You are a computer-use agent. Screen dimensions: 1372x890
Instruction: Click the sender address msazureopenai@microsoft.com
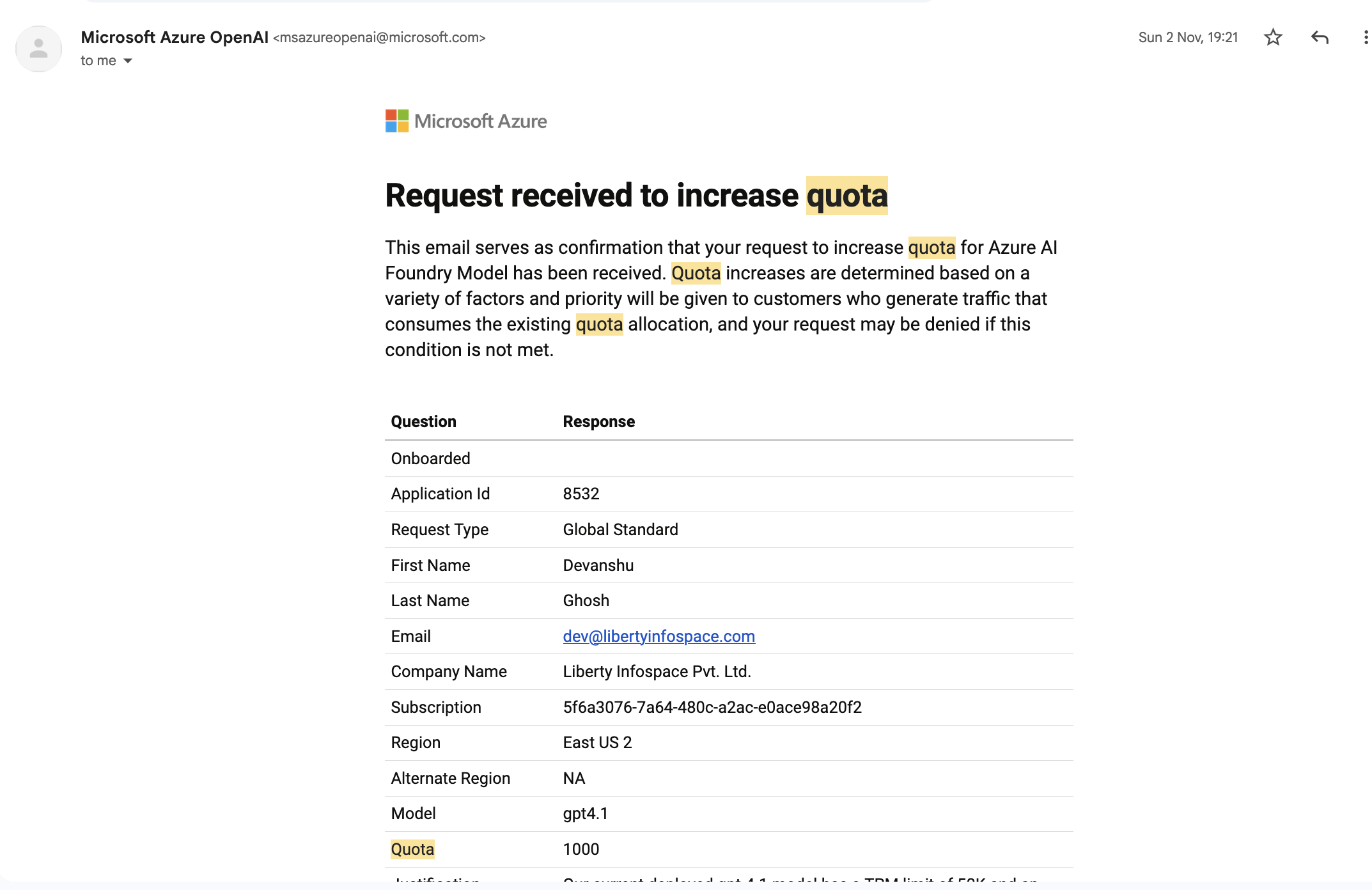coord(379,38)
